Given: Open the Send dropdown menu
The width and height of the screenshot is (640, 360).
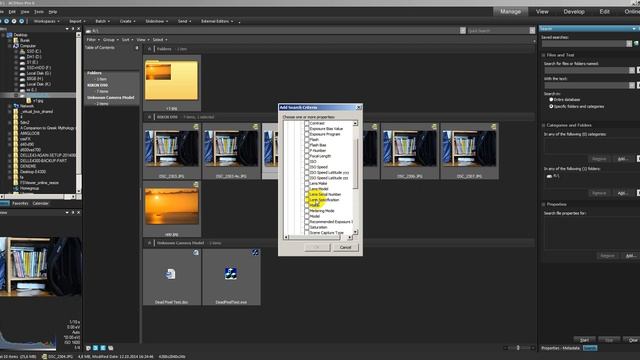Looking at the screenshot, I should pyautogui.click(x=184, y=21).
